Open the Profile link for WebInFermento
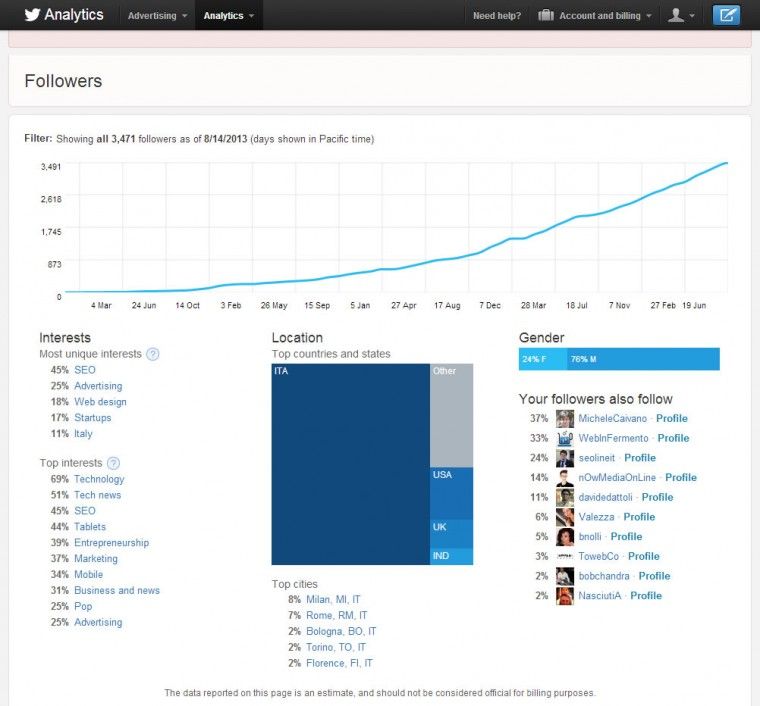This screenshot has height=706, width=760. point(673,439)
